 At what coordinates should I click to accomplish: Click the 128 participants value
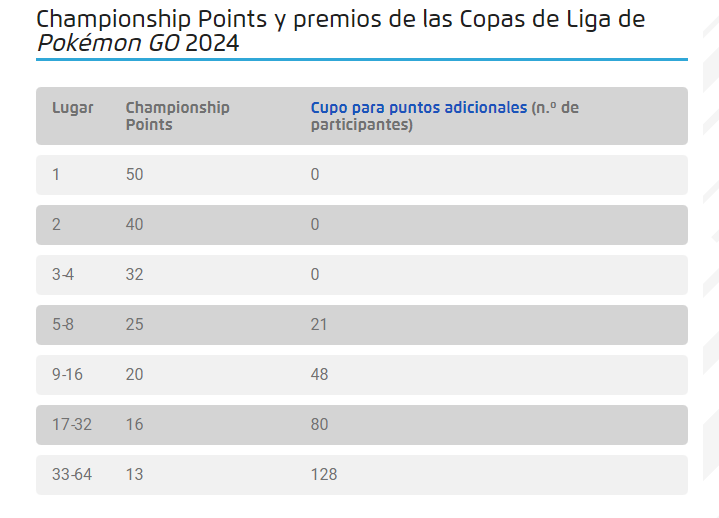[324, 474]
